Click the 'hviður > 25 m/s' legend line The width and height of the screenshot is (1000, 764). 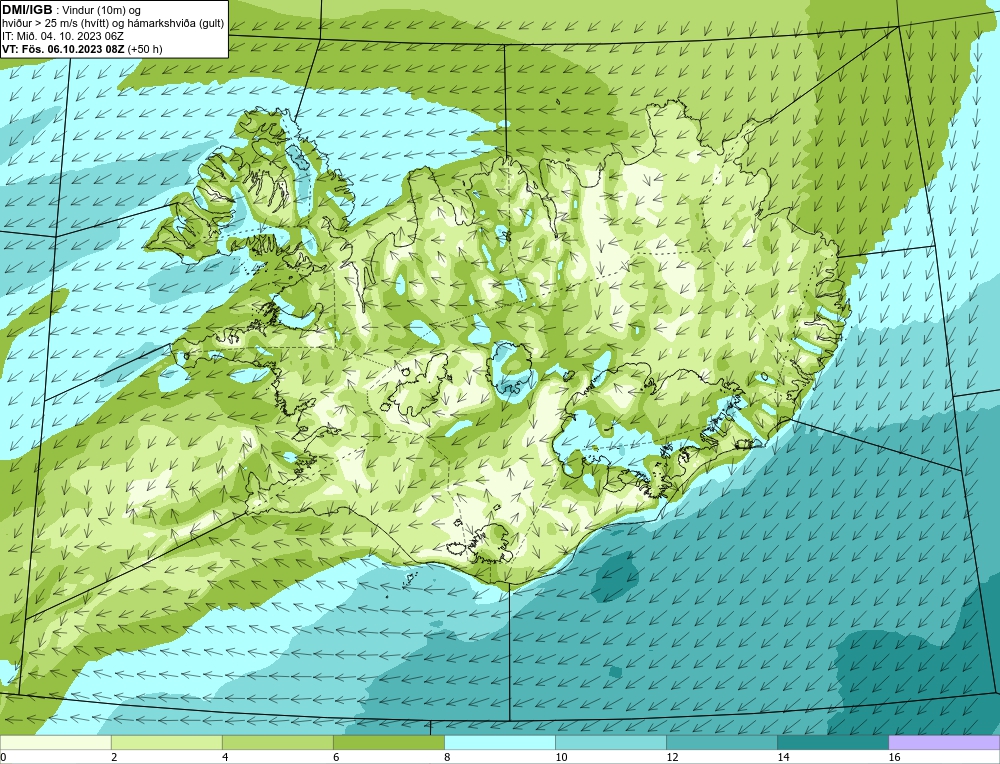[x=113, y=23]
